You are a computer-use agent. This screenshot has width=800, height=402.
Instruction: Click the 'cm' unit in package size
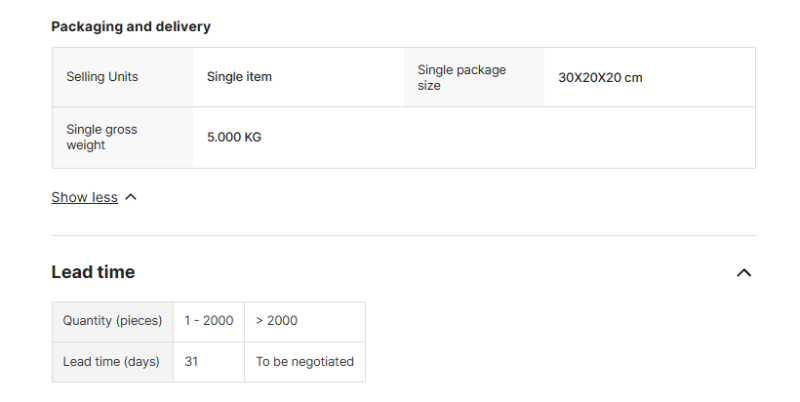coord(633,77)
